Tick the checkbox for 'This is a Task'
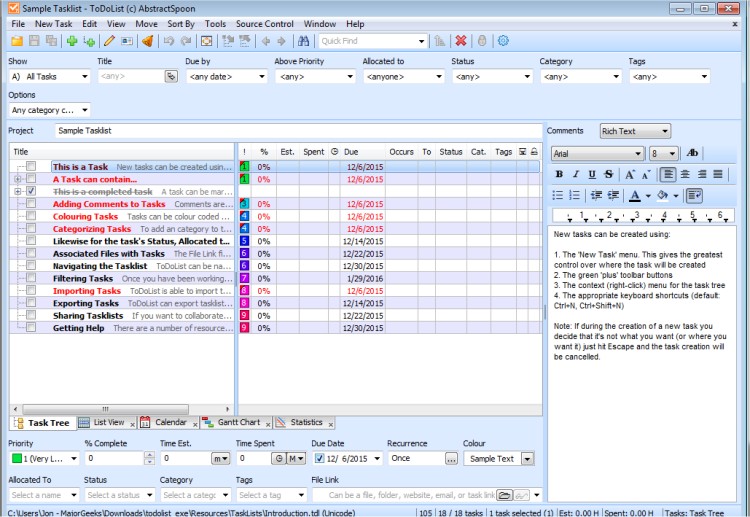750x517 pixels. (x=31, y=167)
